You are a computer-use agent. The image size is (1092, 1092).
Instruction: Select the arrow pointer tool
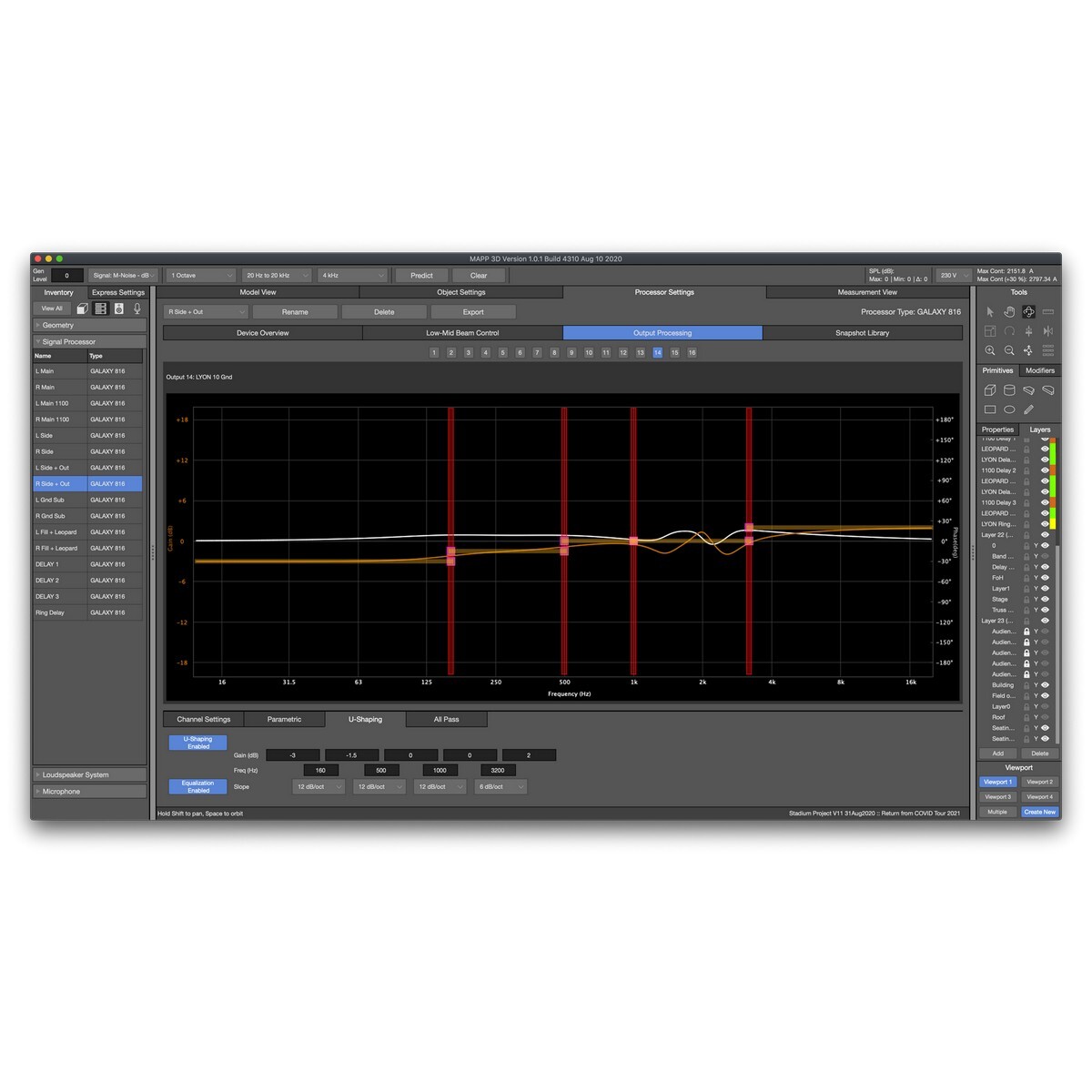pos(990,311)
